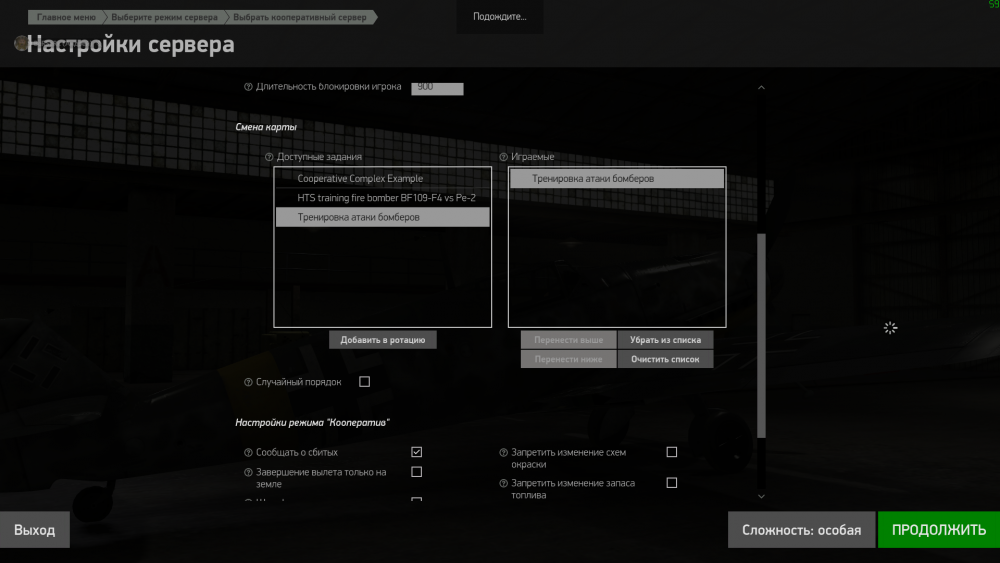Click help icon beside Случайный порядок
Viewport: 1000px width, 563px height.
pos(248,382)
